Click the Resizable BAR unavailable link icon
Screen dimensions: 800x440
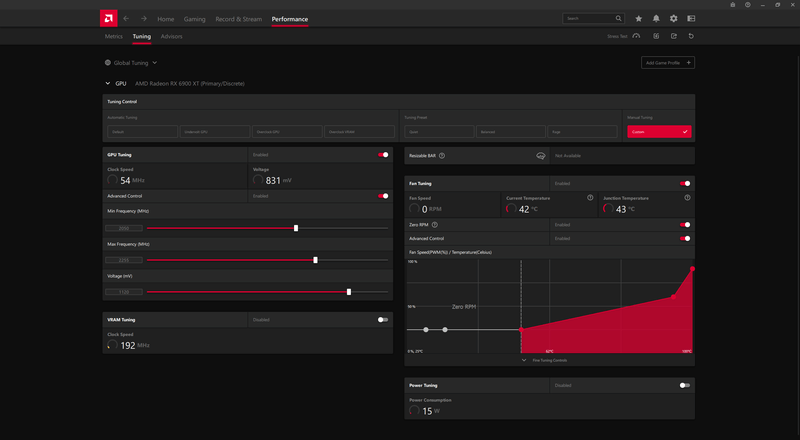click(541, 156)
